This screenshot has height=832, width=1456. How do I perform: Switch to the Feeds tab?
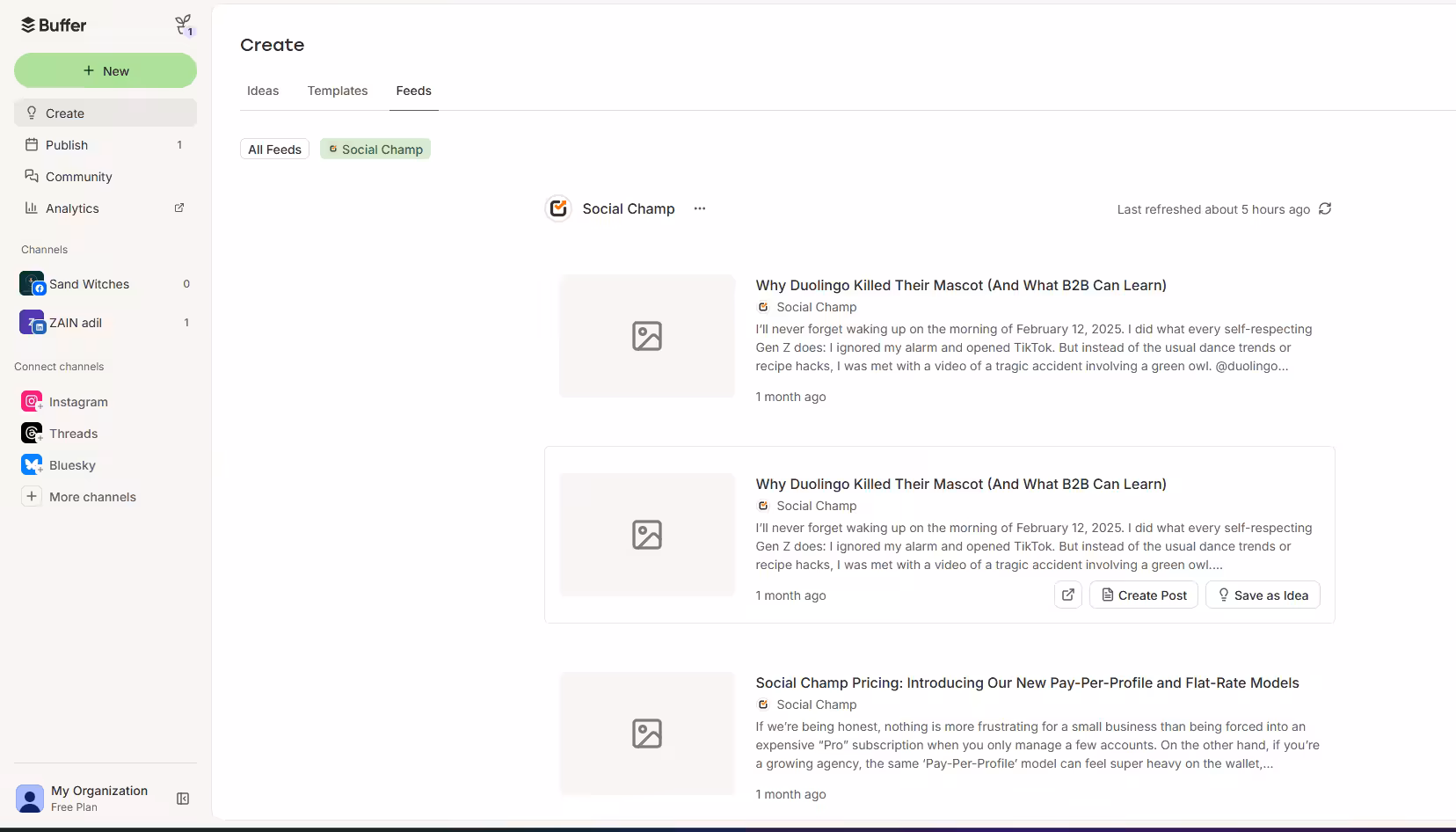(x=413, y=91)
